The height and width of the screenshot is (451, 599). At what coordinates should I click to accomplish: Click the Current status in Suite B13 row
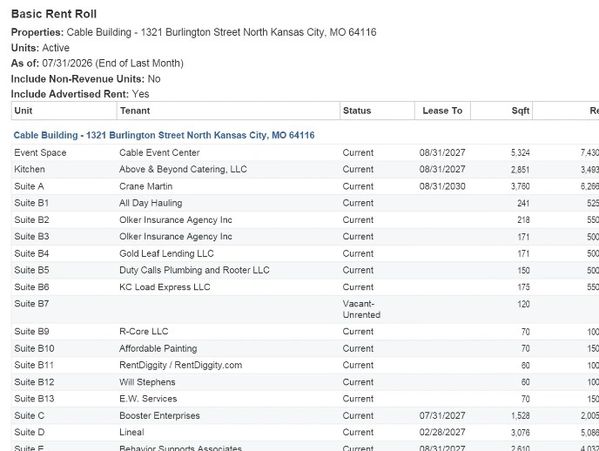click(x=358, y=399)
